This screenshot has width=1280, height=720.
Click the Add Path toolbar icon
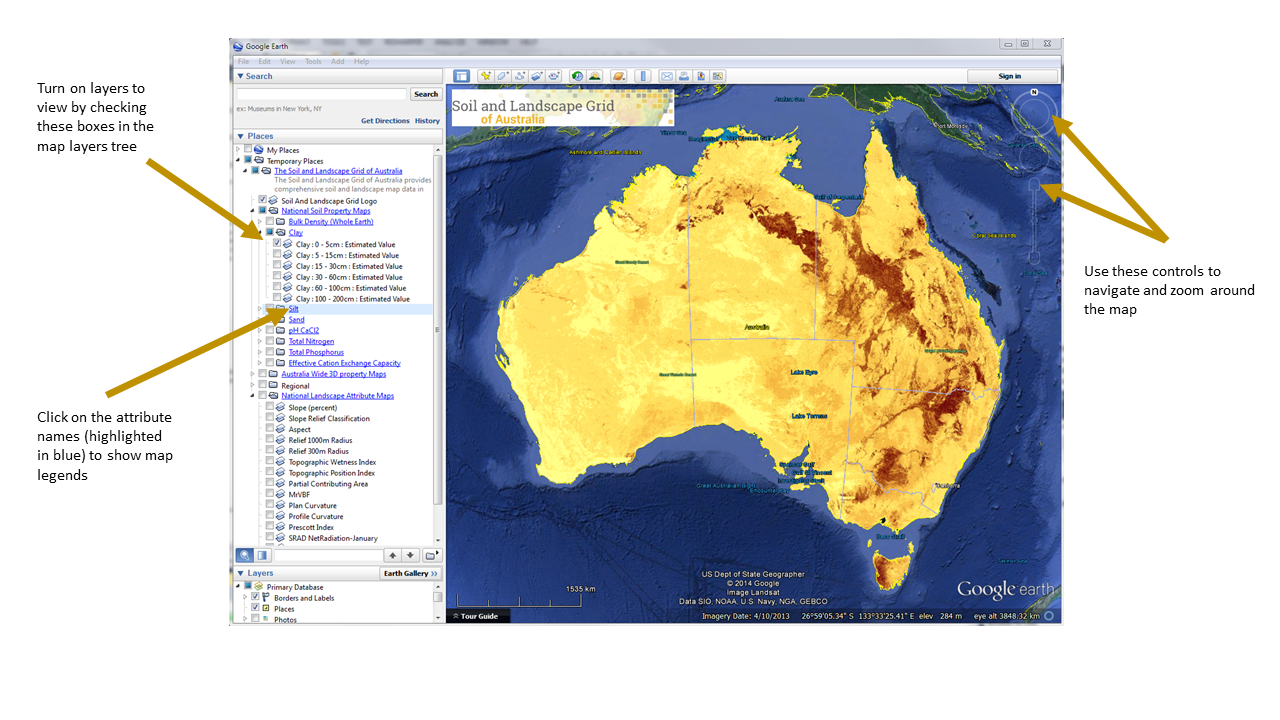pyautogui.click(x=520, y=76)
